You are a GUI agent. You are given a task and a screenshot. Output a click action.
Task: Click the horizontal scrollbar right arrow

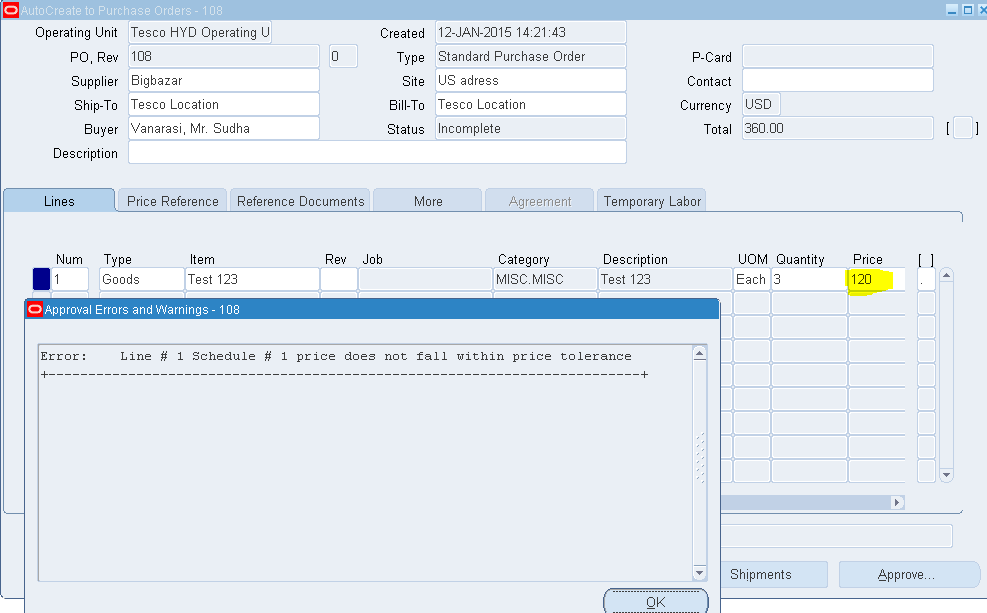[x=898, y=502]
